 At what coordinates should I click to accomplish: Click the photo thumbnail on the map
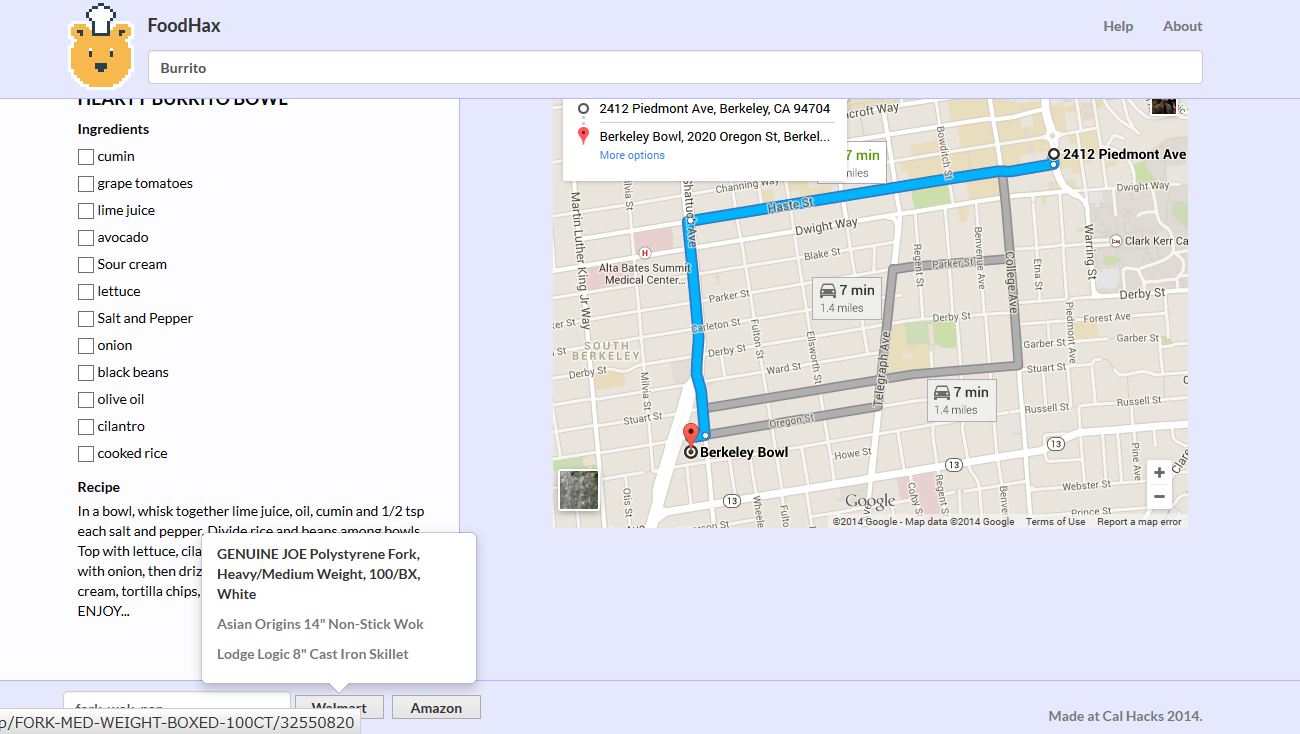coord(1163,106)
